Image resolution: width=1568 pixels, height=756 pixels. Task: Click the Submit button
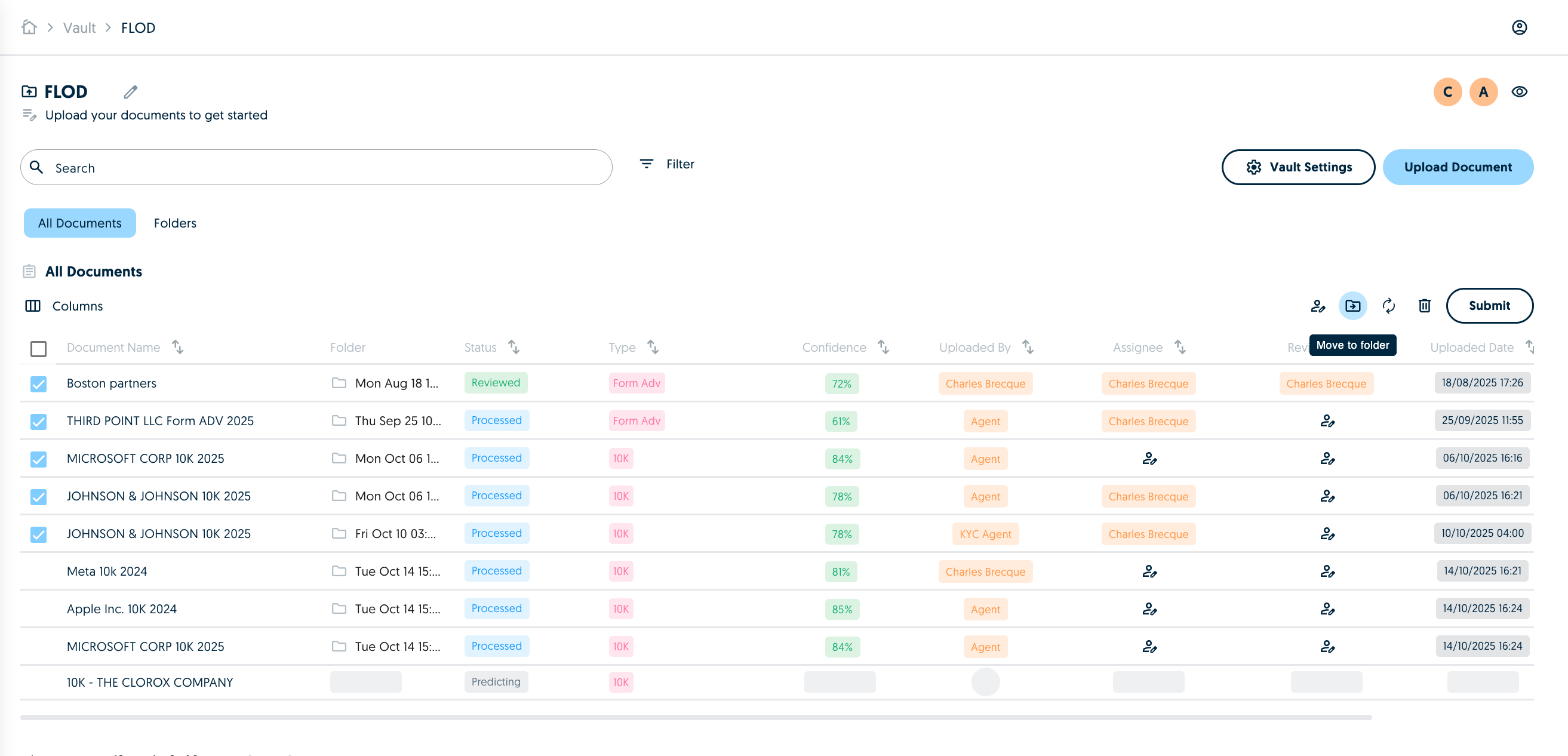[1489, 306]
